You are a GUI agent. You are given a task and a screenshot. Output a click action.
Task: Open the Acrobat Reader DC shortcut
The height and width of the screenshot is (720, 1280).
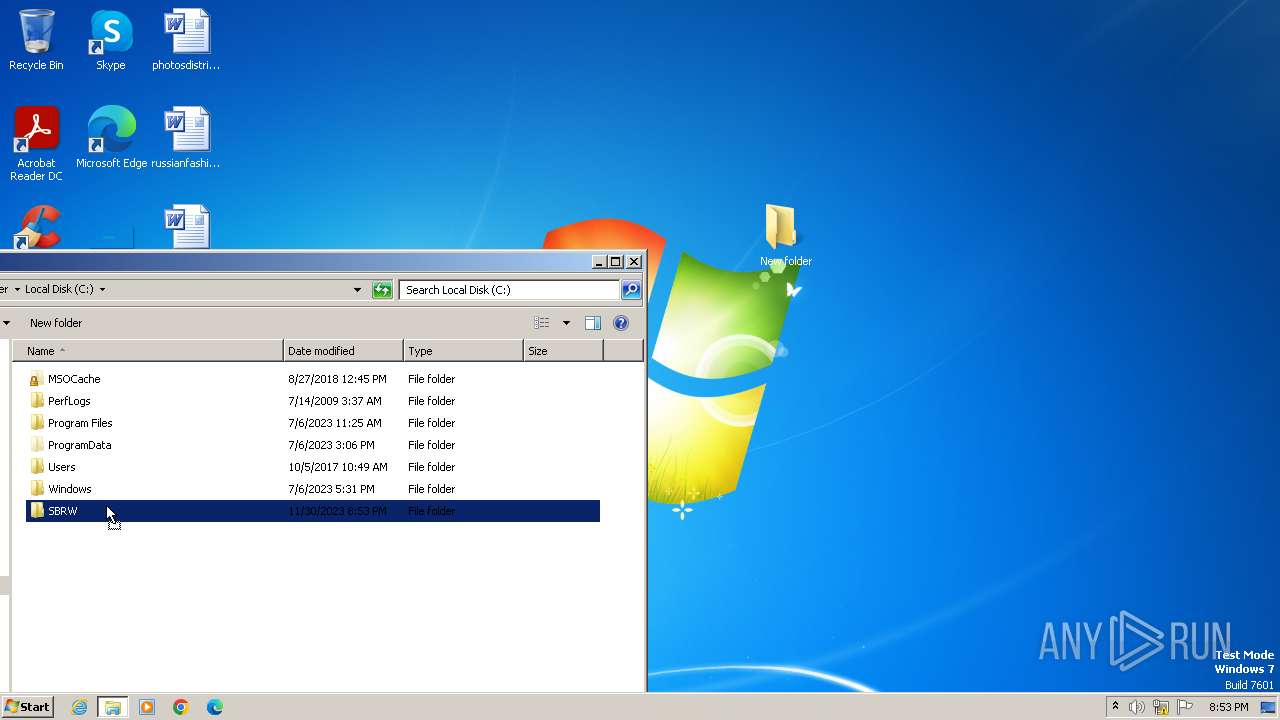click(36, 143)
